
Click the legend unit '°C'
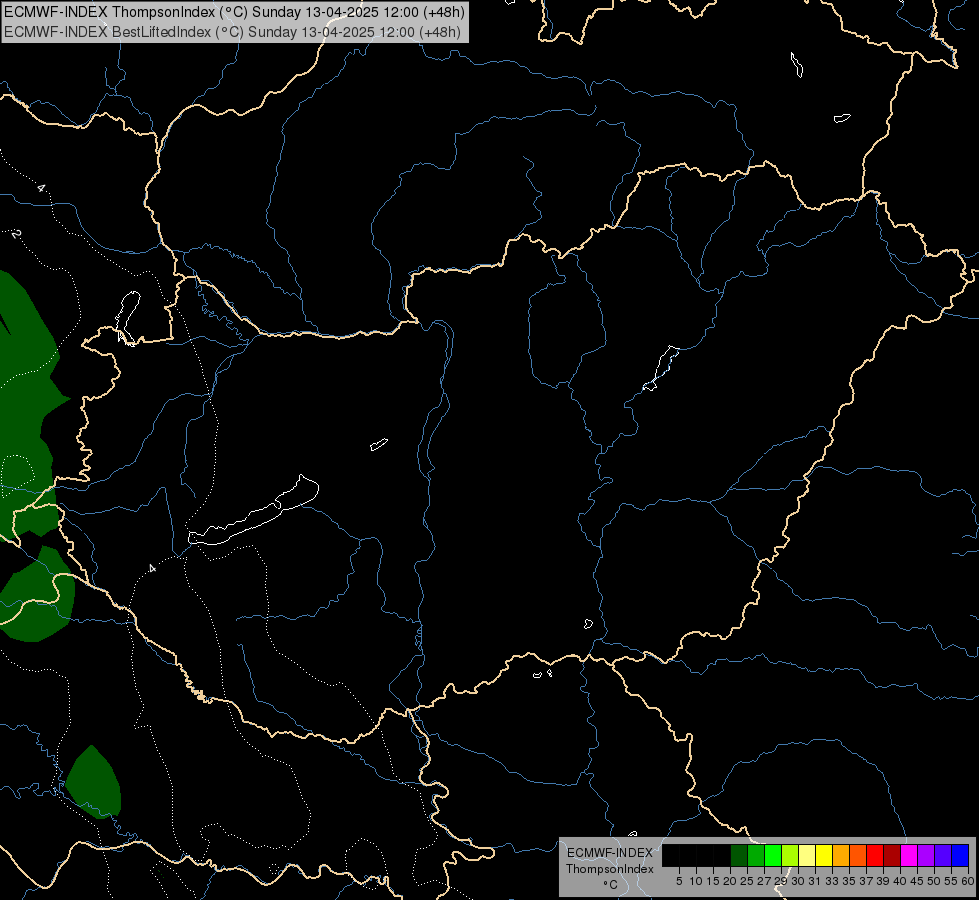(x=611, y=885)
